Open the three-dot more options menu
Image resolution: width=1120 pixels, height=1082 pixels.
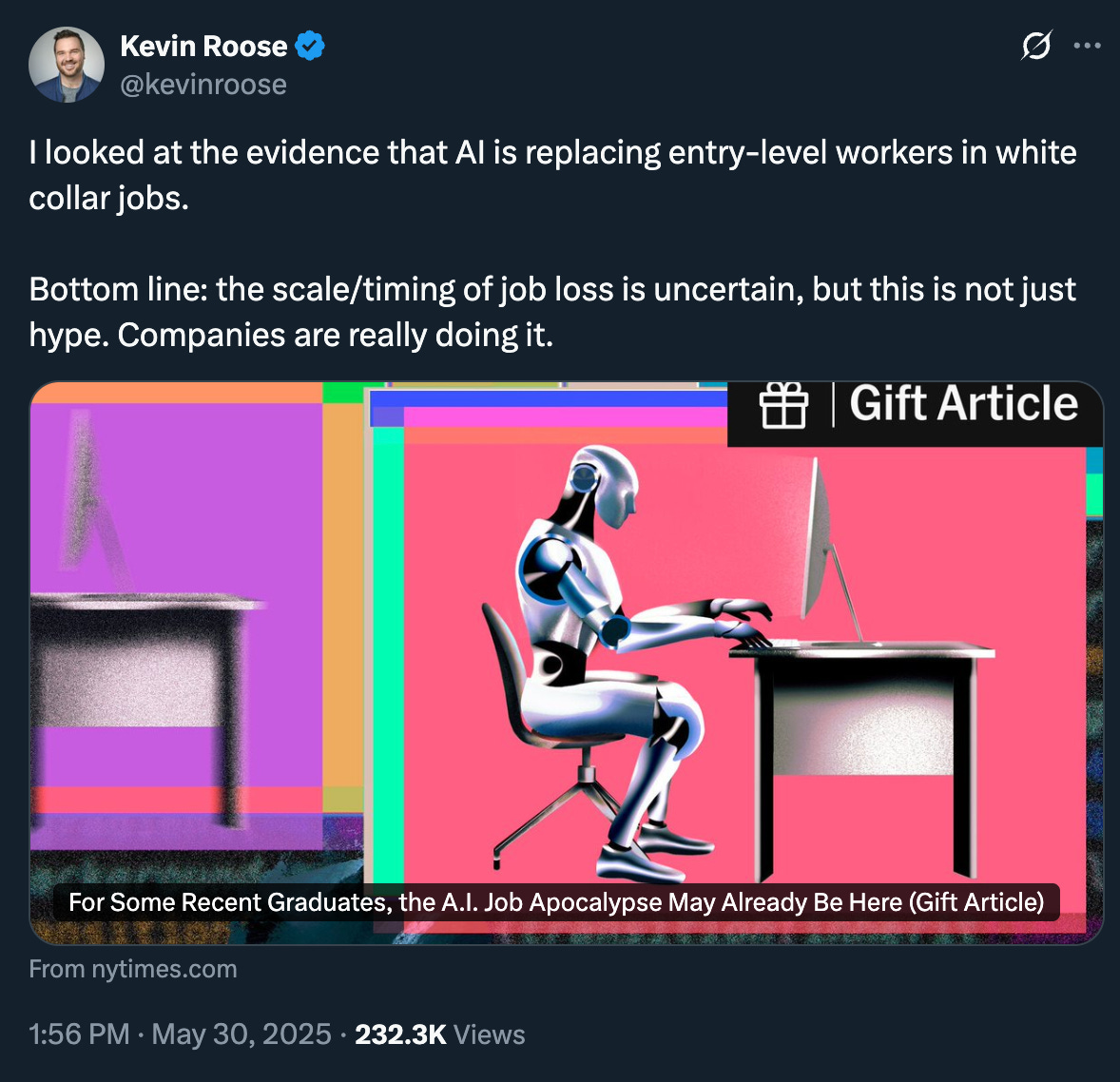pyautogui.click(x=1087, y=46)
